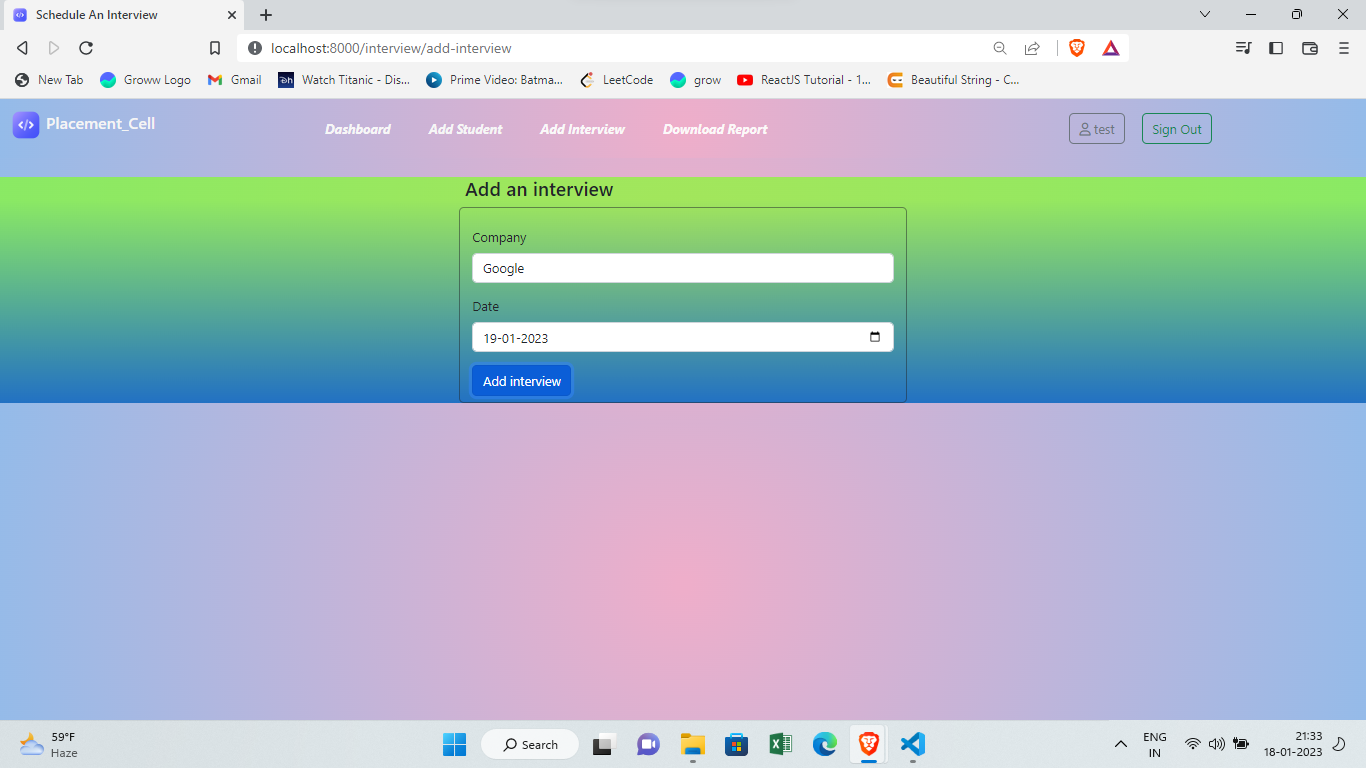This screenshot has width=1366, height=768.
Task: Open the weather widget showing Haze
Action: 48,744
